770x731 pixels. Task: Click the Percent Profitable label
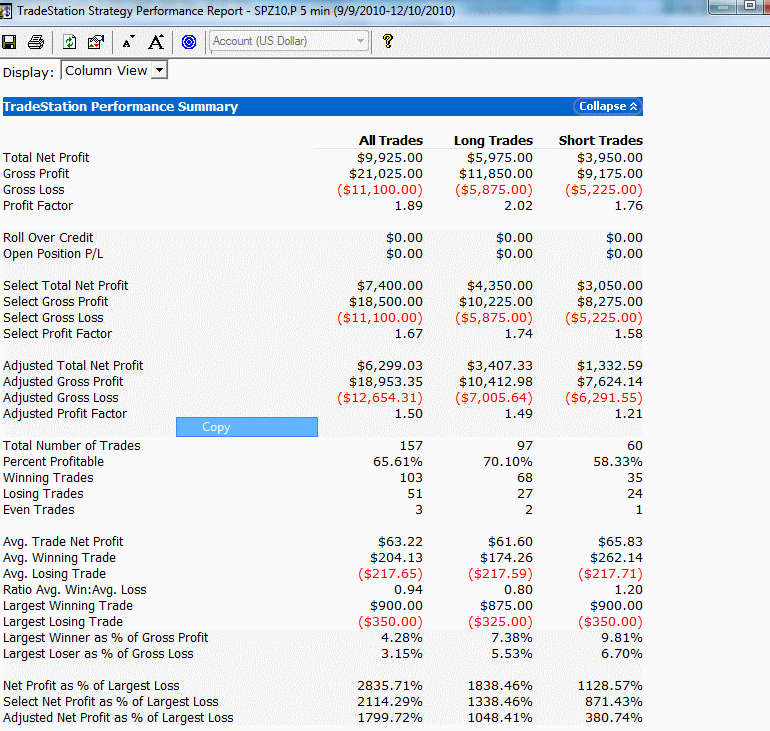[54, 462]
